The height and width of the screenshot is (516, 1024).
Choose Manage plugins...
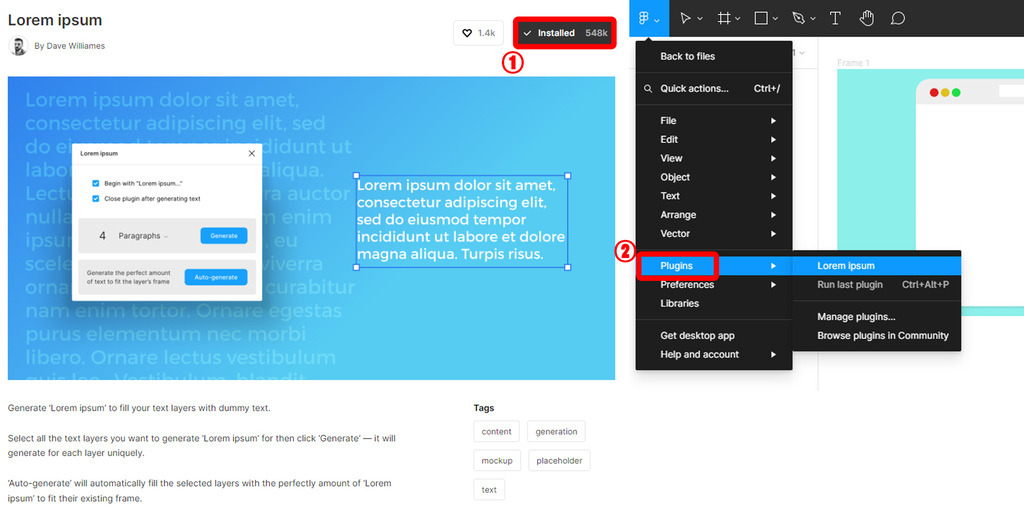click(x=876, y=317)
